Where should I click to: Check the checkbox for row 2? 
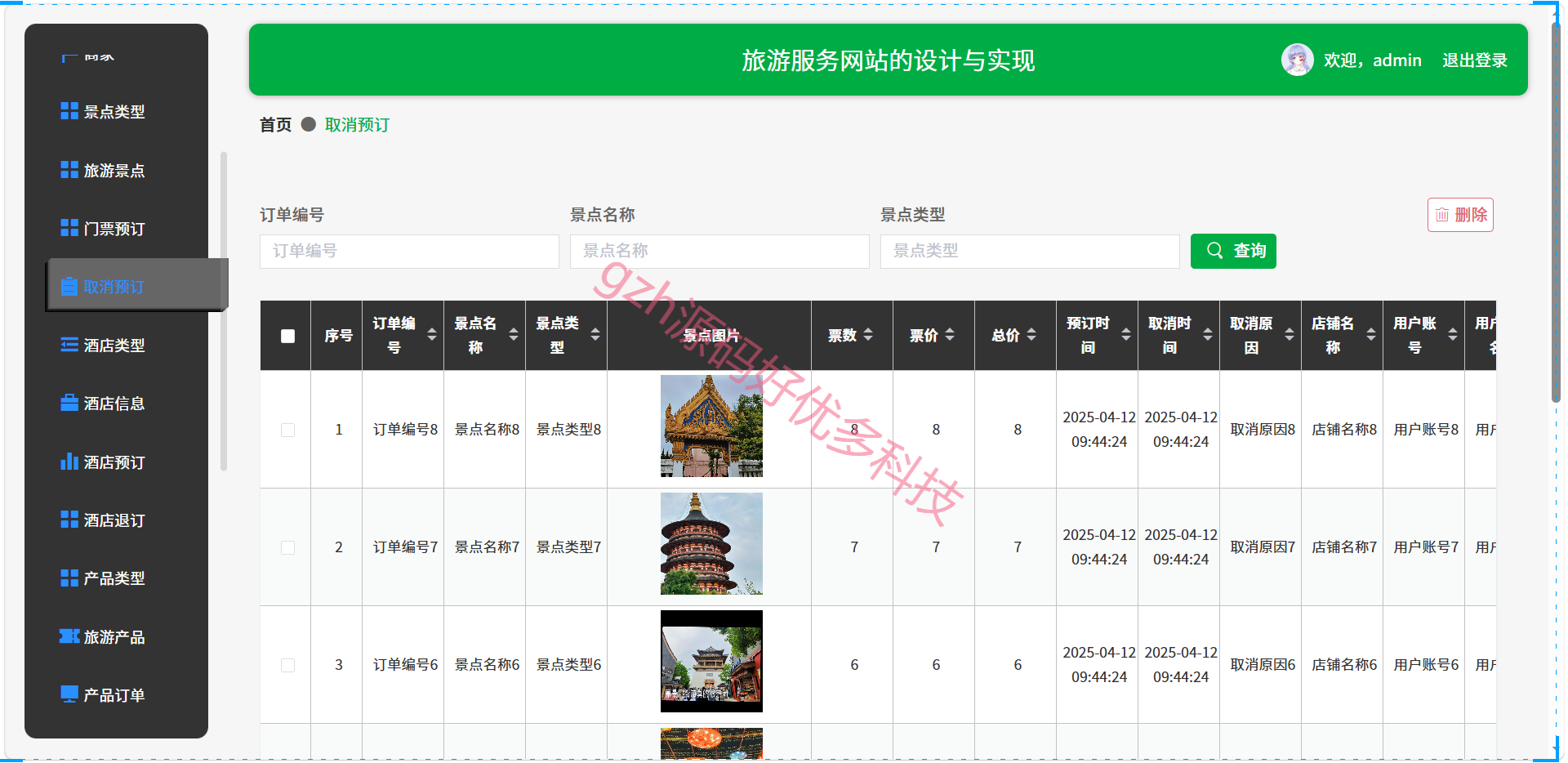click(287, 547)
